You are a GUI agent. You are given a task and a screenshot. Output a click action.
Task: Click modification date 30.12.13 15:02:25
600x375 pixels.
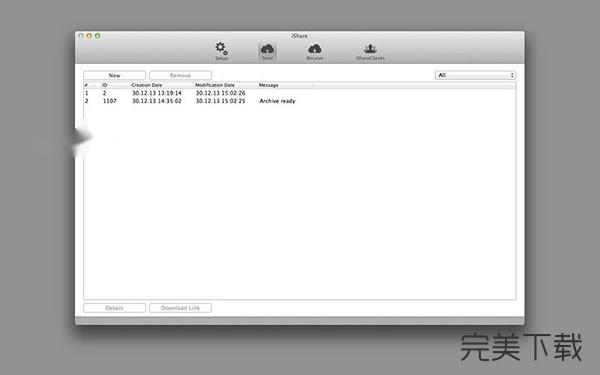[x=220, y=101]
